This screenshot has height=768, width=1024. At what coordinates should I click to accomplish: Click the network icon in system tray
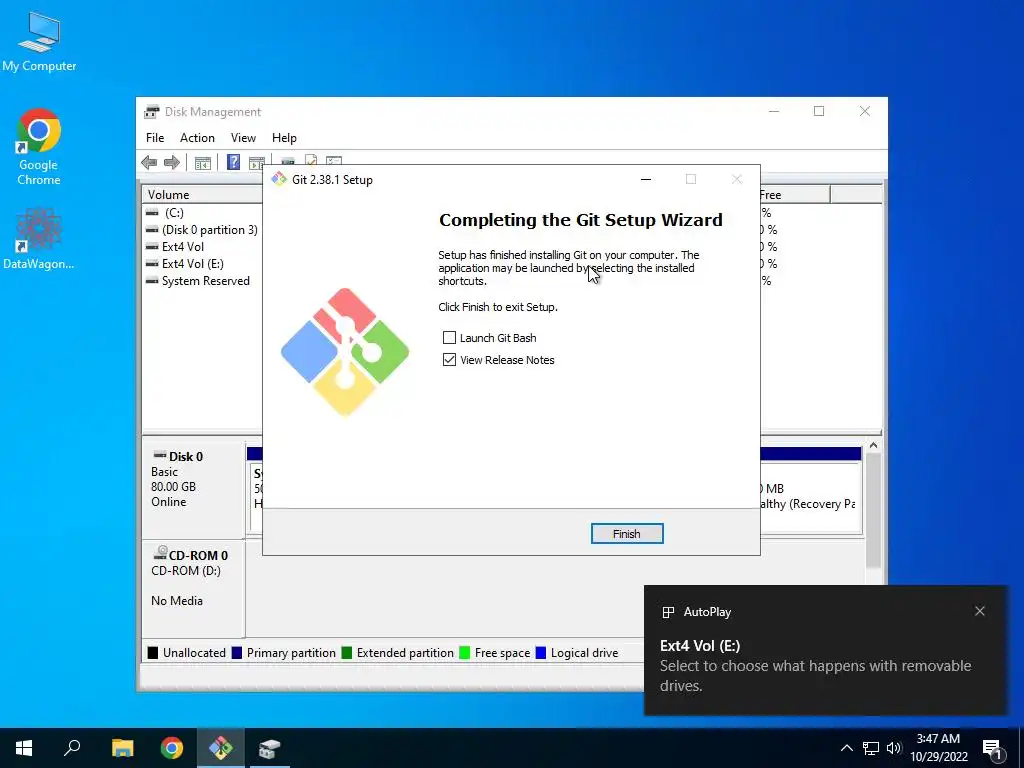pos(871,748)
